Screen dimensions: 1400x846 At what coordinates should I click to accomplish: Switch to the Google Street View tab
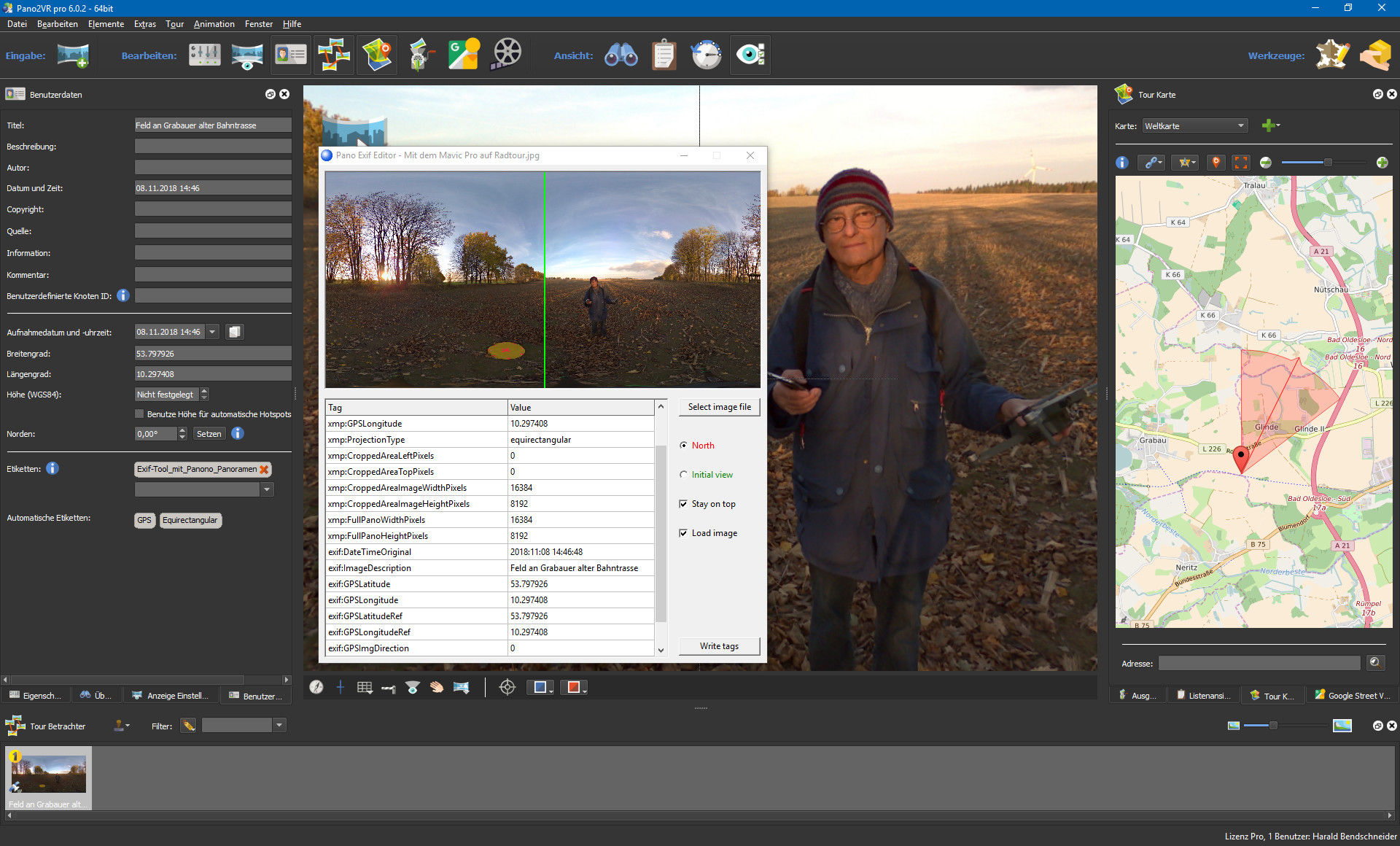point(1353,696)
